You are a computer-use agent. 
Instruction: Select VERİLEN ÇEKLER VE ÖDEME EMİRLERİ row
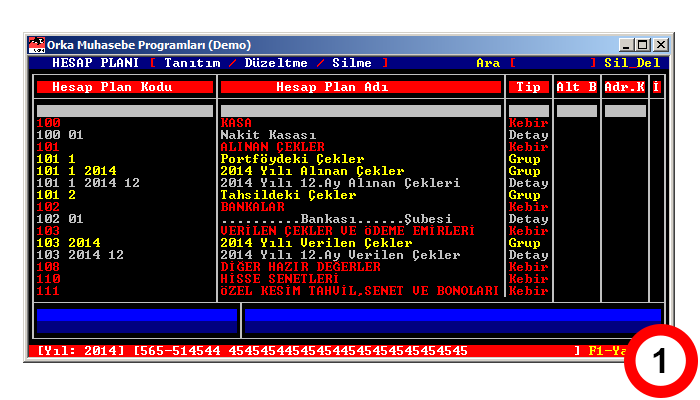(348, 231)
